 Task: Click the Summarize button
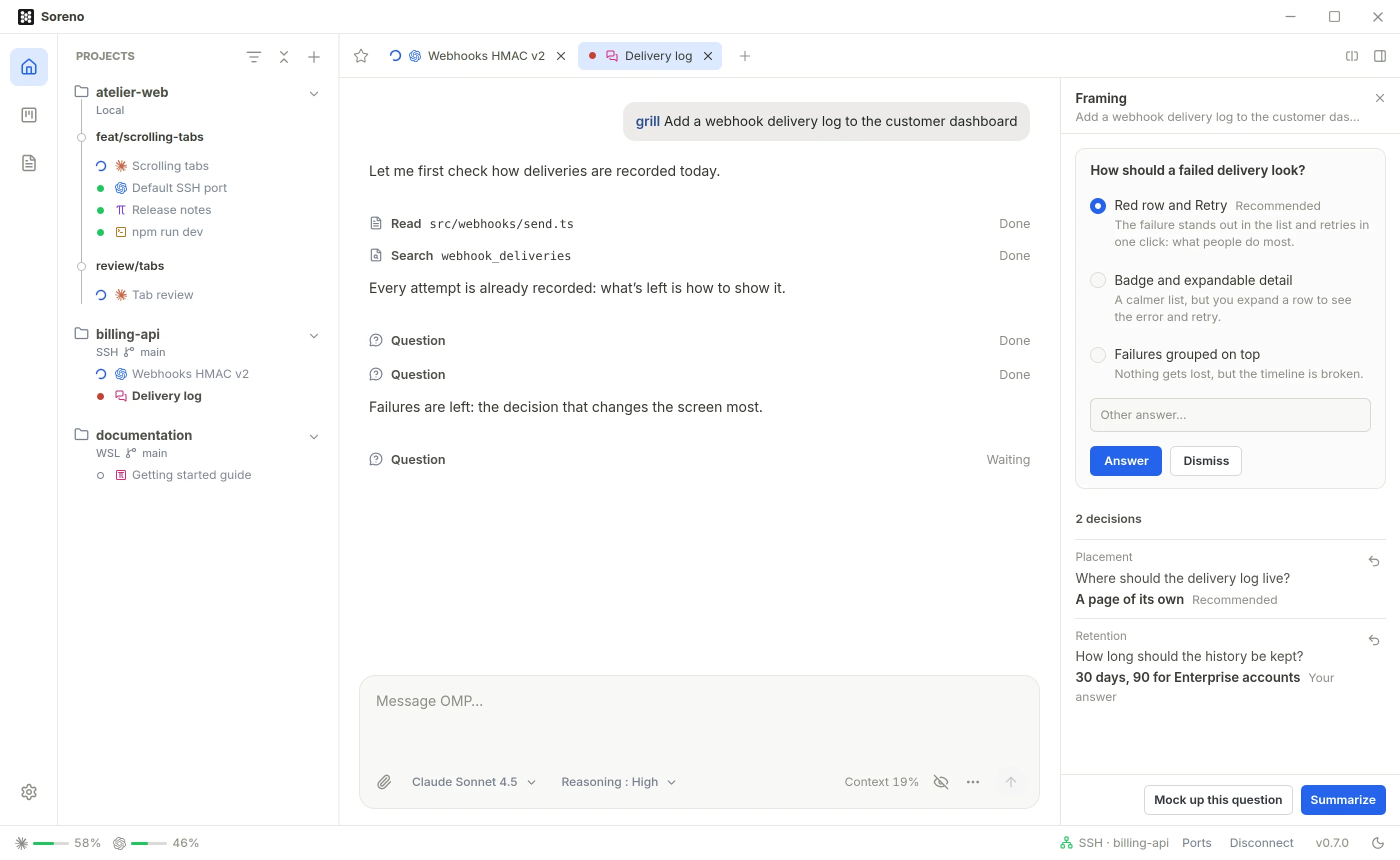coord(1342,799)
